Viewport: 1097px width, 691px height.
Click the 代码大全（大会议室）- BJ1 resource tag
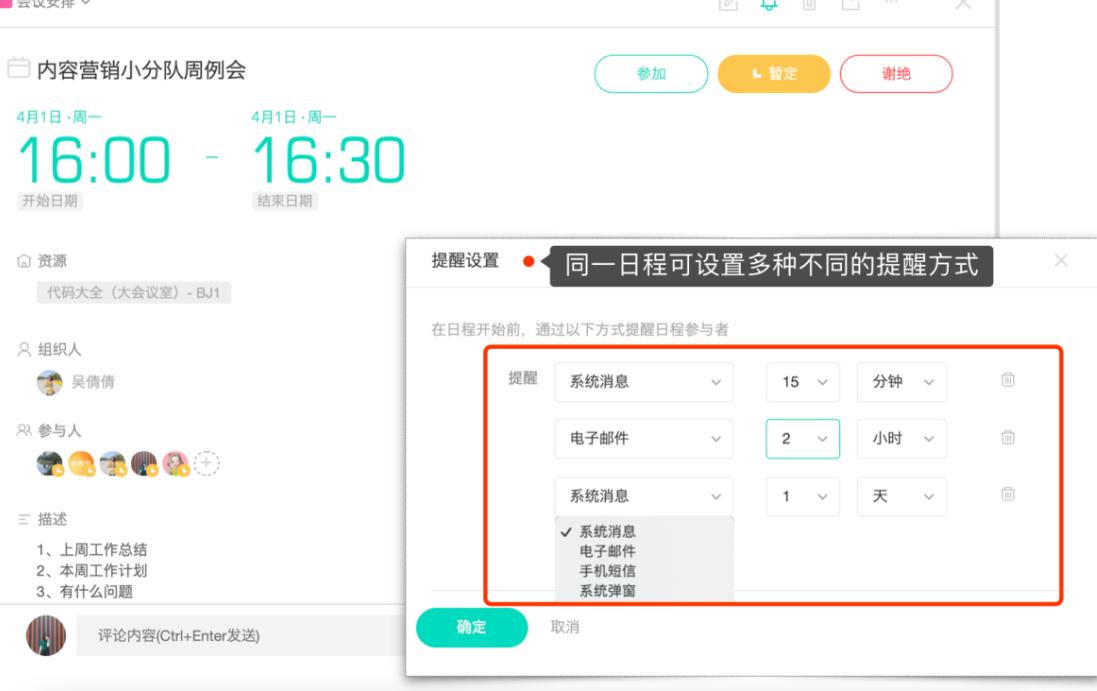click(x=134, y=292)
